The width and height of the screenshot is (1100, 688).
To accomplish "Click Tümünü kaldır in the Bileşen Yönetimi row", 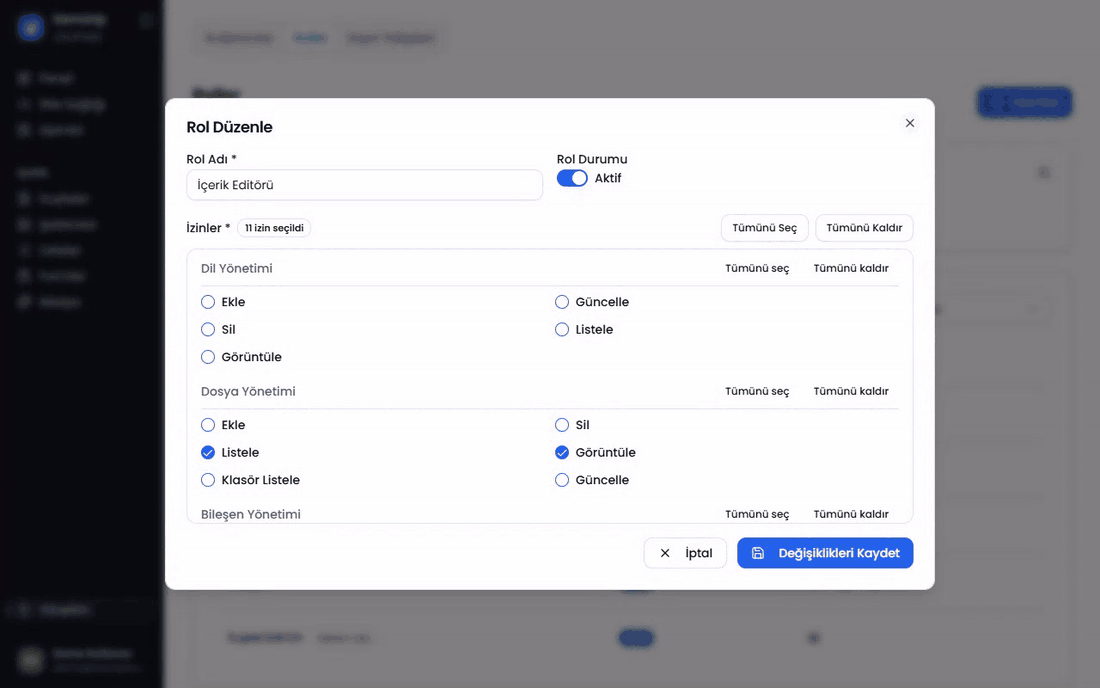I will [x=851, y=514].
